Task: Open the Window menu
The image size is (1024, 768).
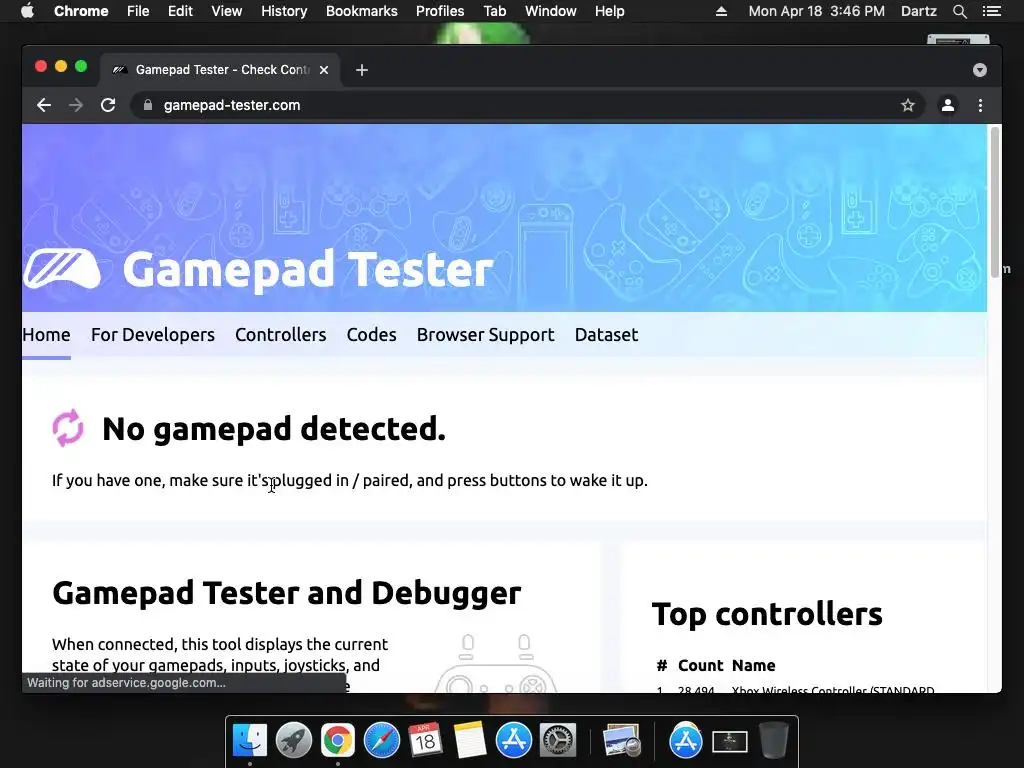Action: click(x=551, y=11)
